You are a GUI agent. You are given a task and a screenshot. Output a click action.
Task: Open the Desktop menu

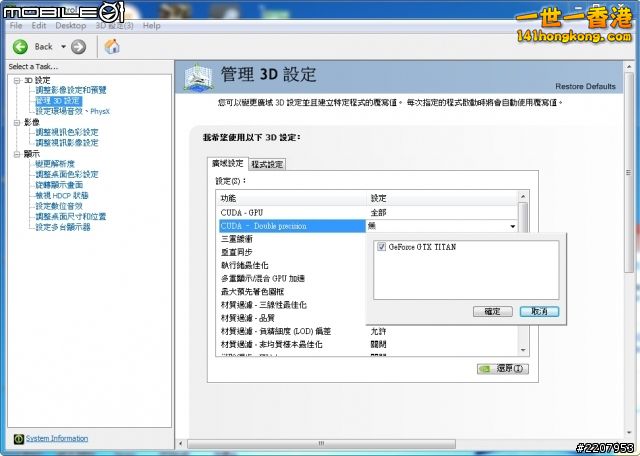pos(70,26)
